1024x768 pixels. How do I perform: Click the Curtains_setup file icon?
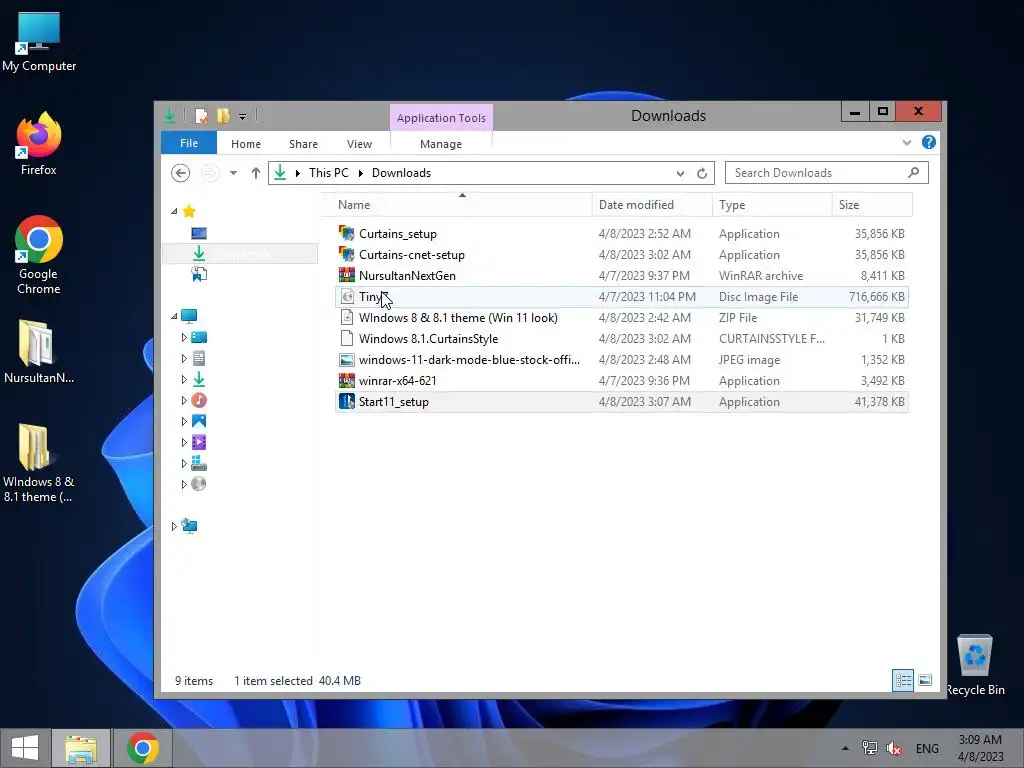click(x=347, y=233)
